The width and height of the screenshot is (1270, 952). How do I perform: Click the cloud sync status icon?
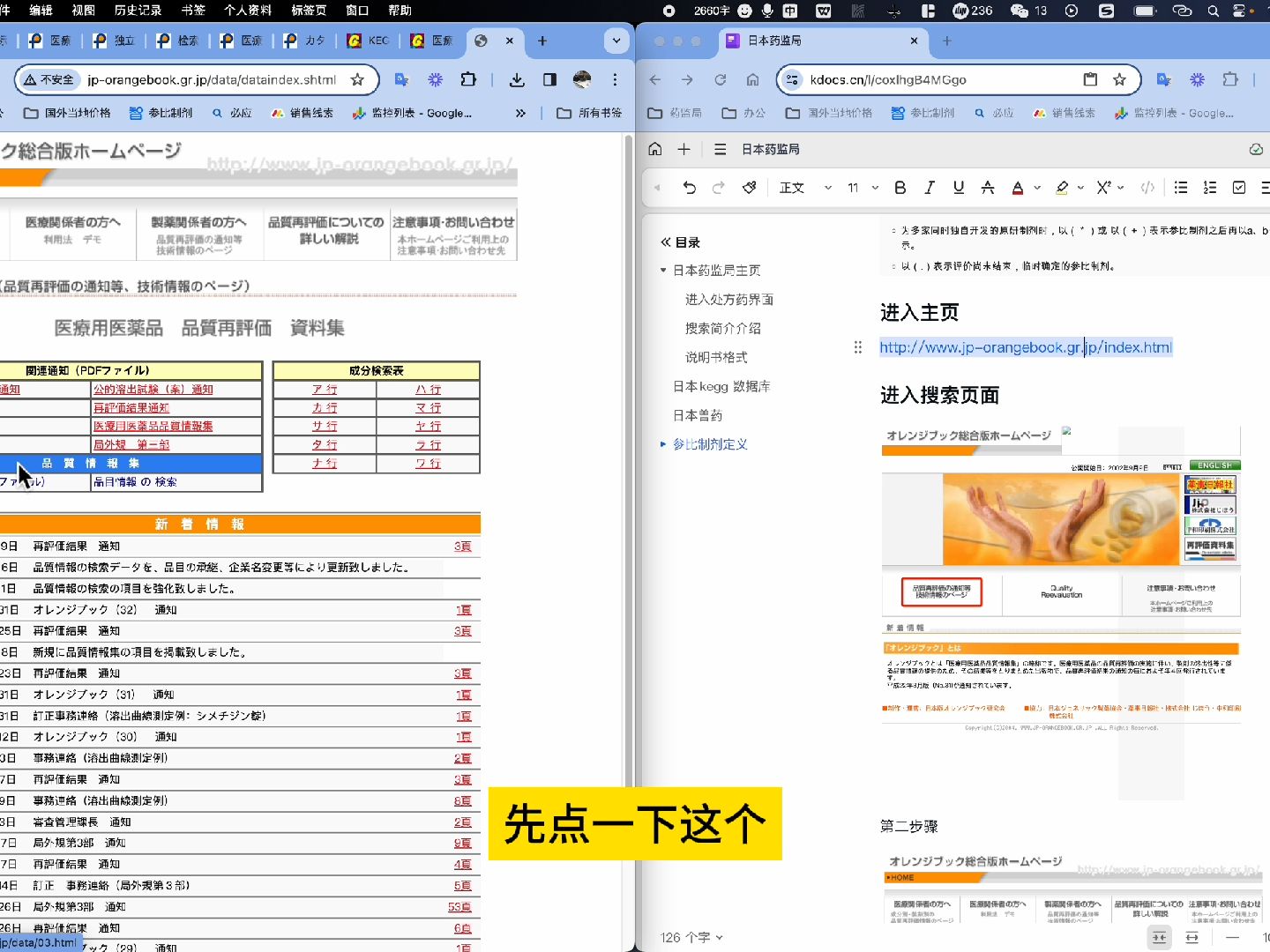point(1256,149)
